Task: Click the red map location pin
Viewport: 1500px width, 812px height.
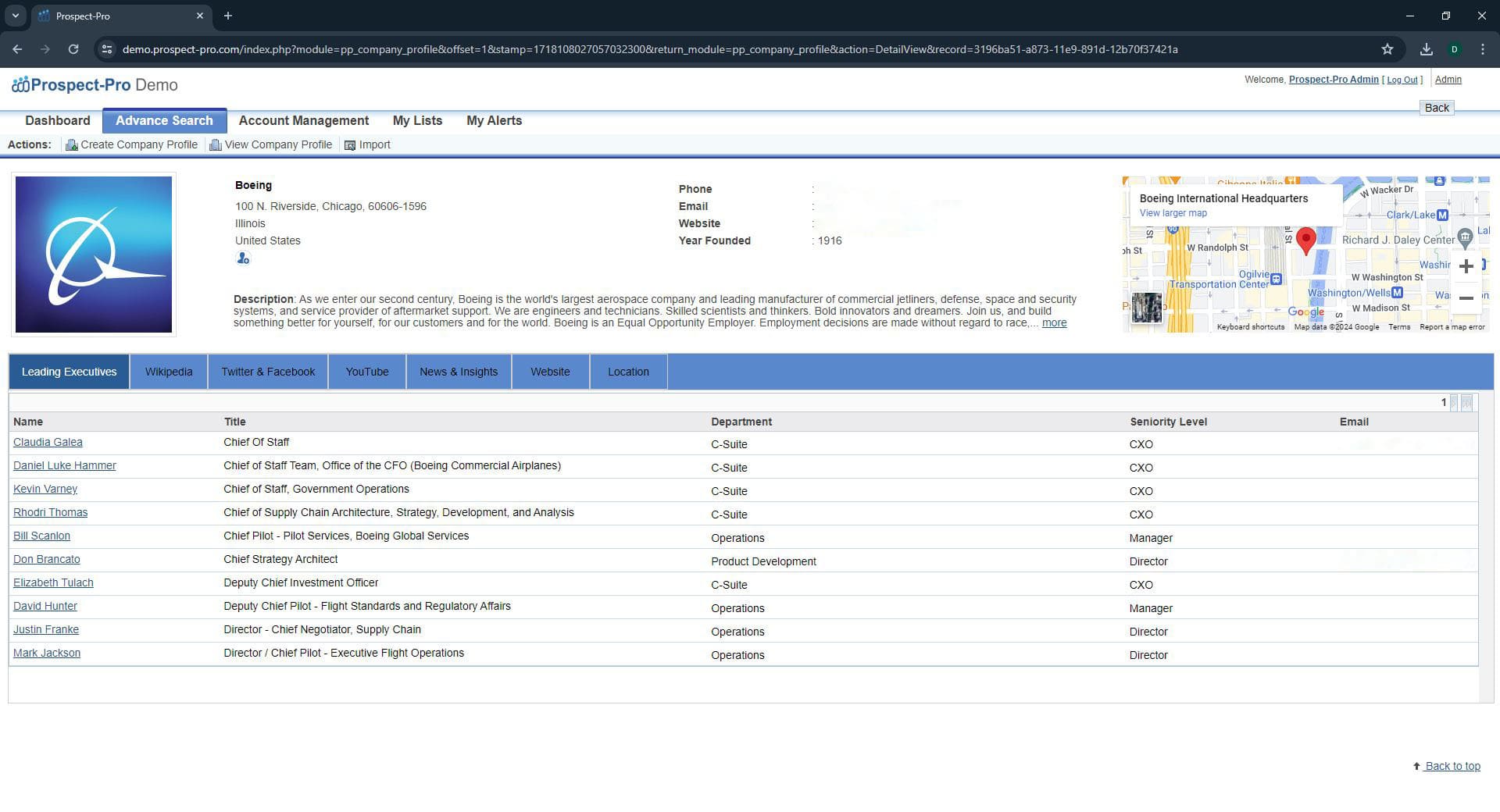Action: pos(1305,240)
